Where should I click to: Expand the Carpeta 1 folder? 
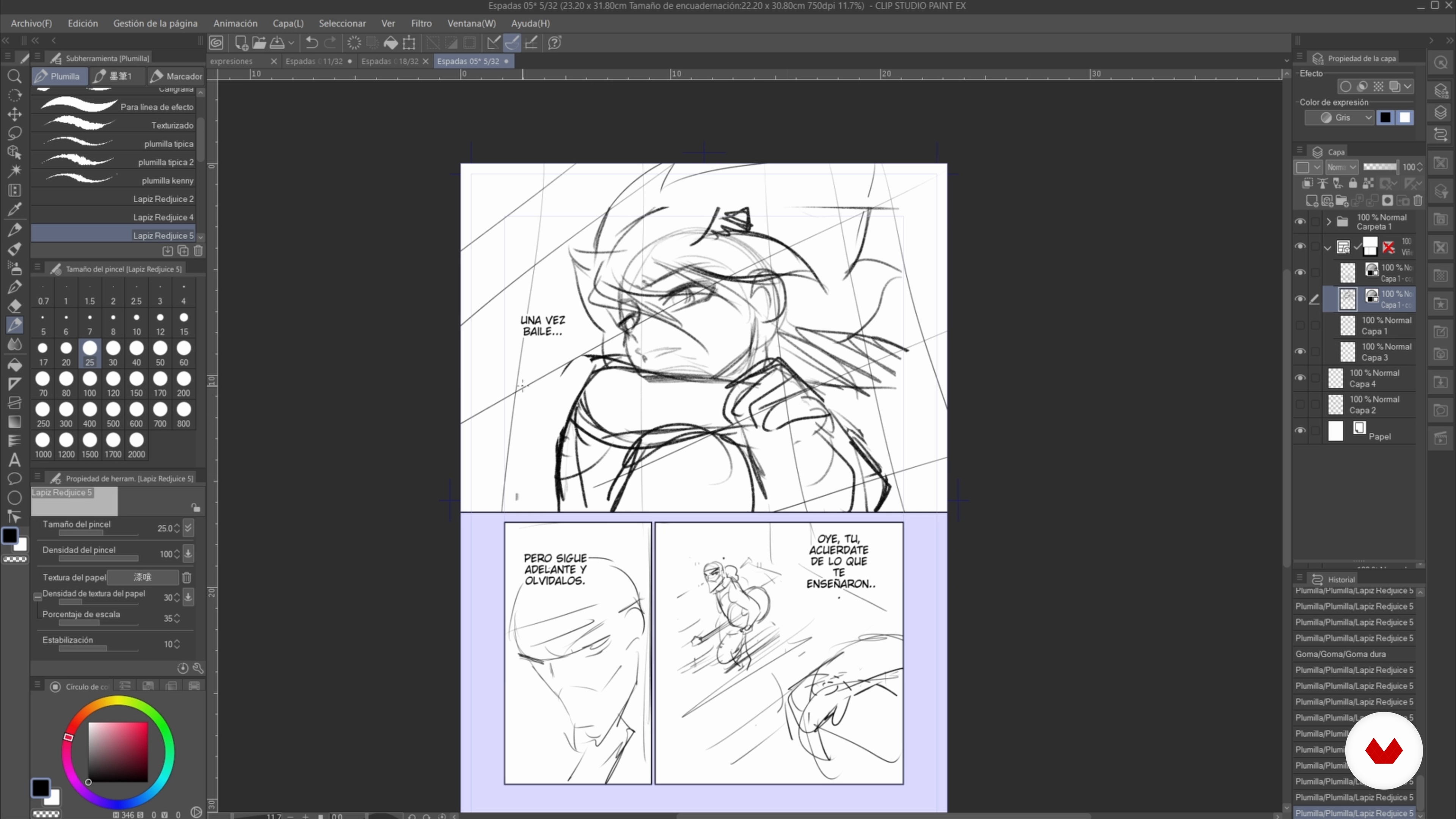coord(1329,221)
